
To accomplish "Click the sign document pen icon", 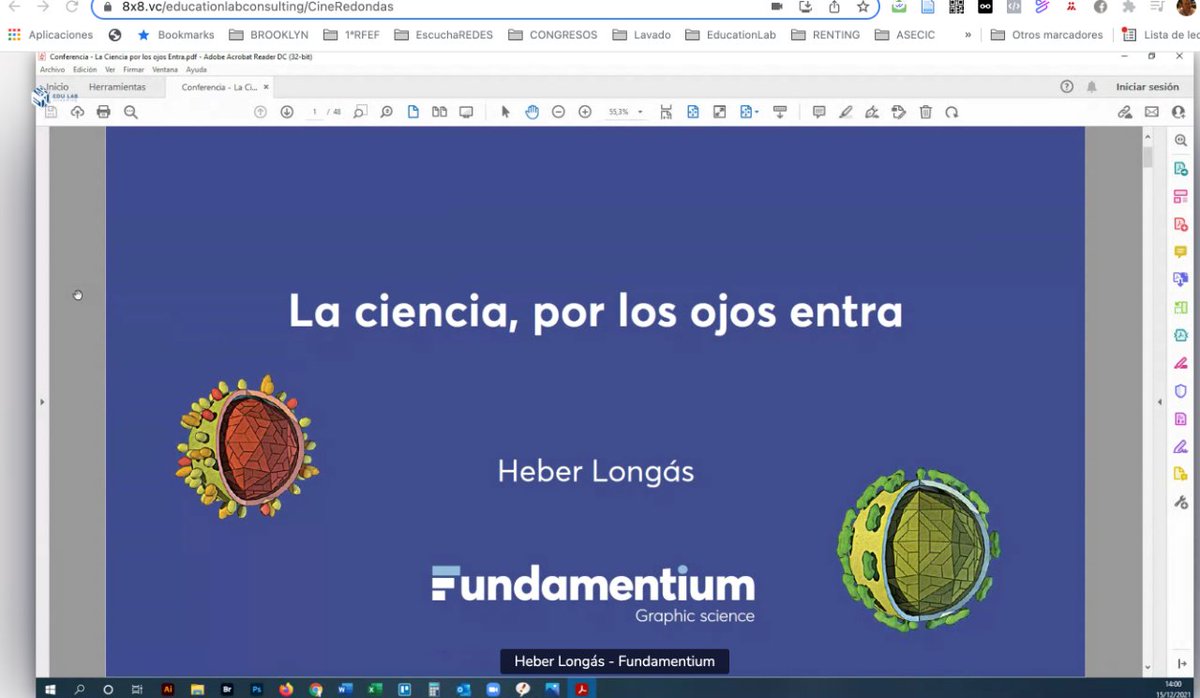I will point(872,112).
